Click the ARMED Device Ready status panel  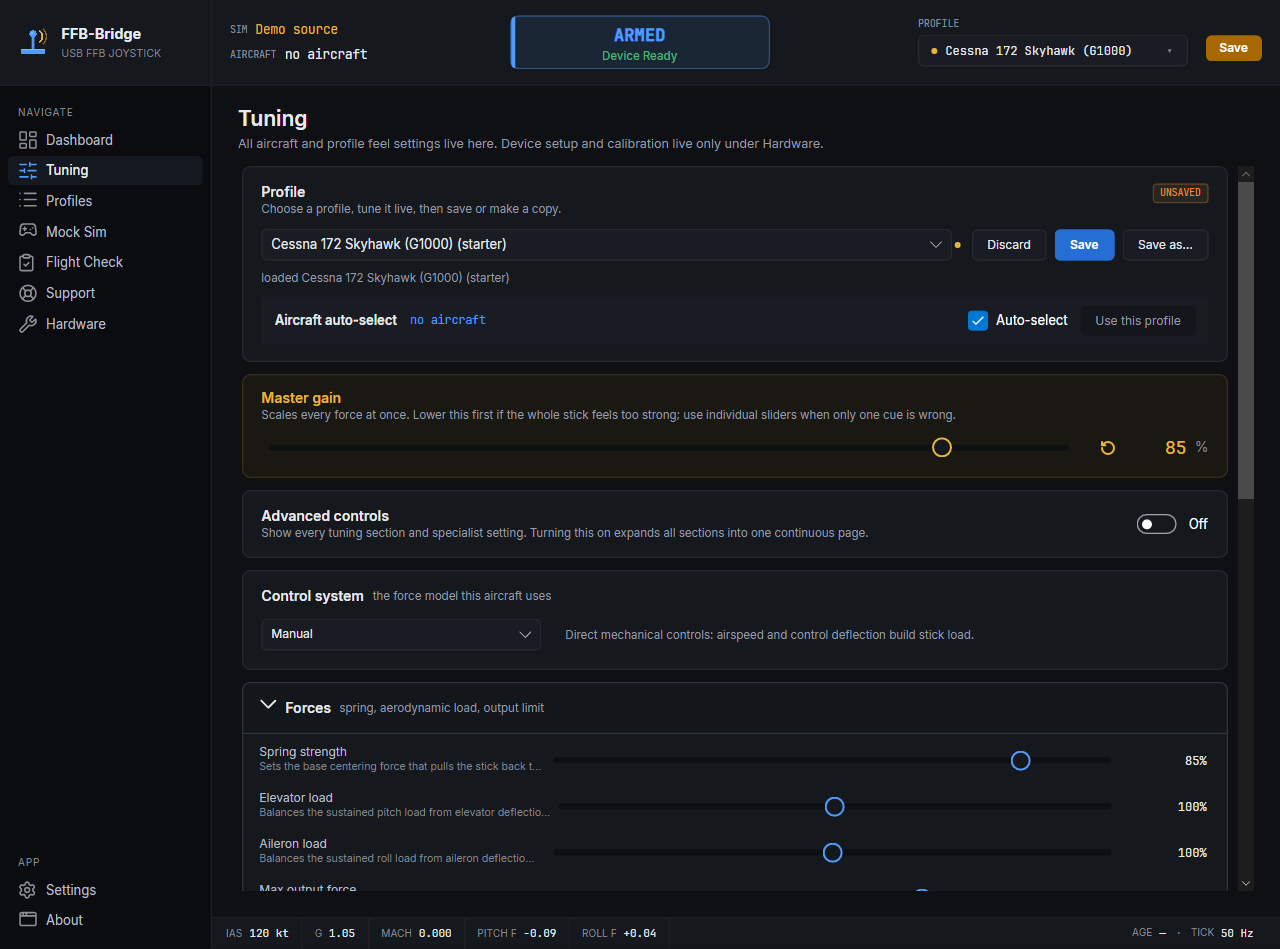click(640, 42)
